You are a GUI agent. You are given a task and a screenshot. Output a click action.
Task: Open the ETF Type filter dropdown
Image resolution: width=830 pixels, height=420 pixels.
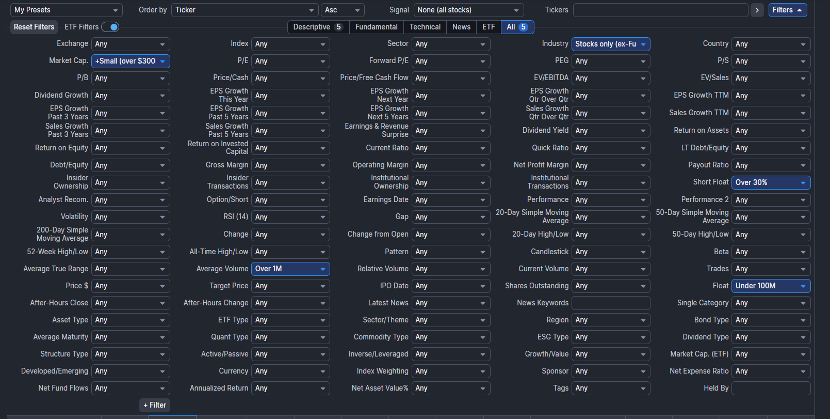click(x=290, y=320)
